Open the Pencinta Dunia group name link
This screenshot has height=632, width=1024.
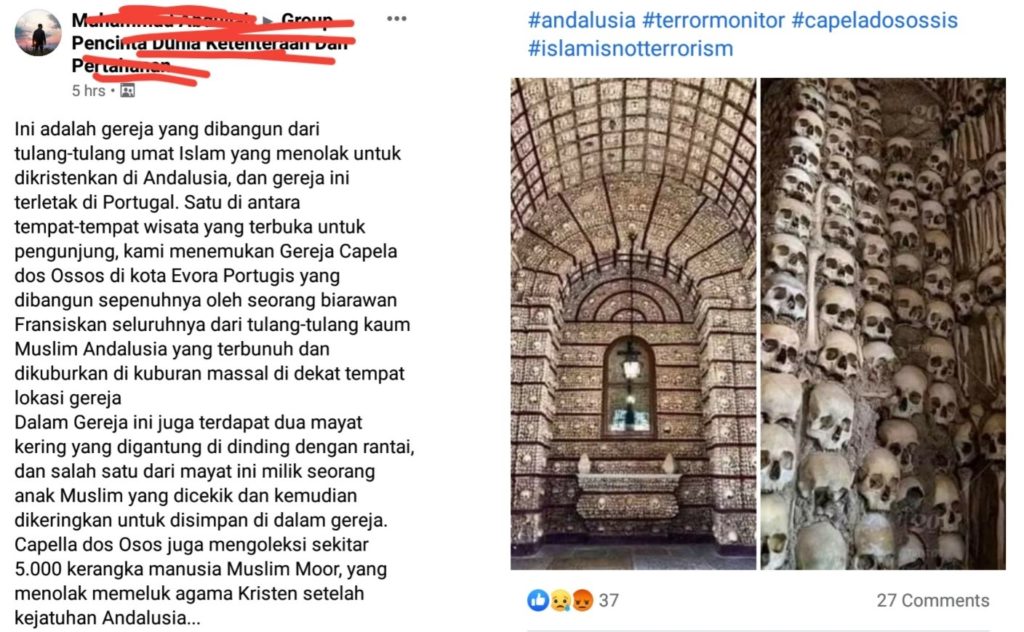tap(210, 43)
